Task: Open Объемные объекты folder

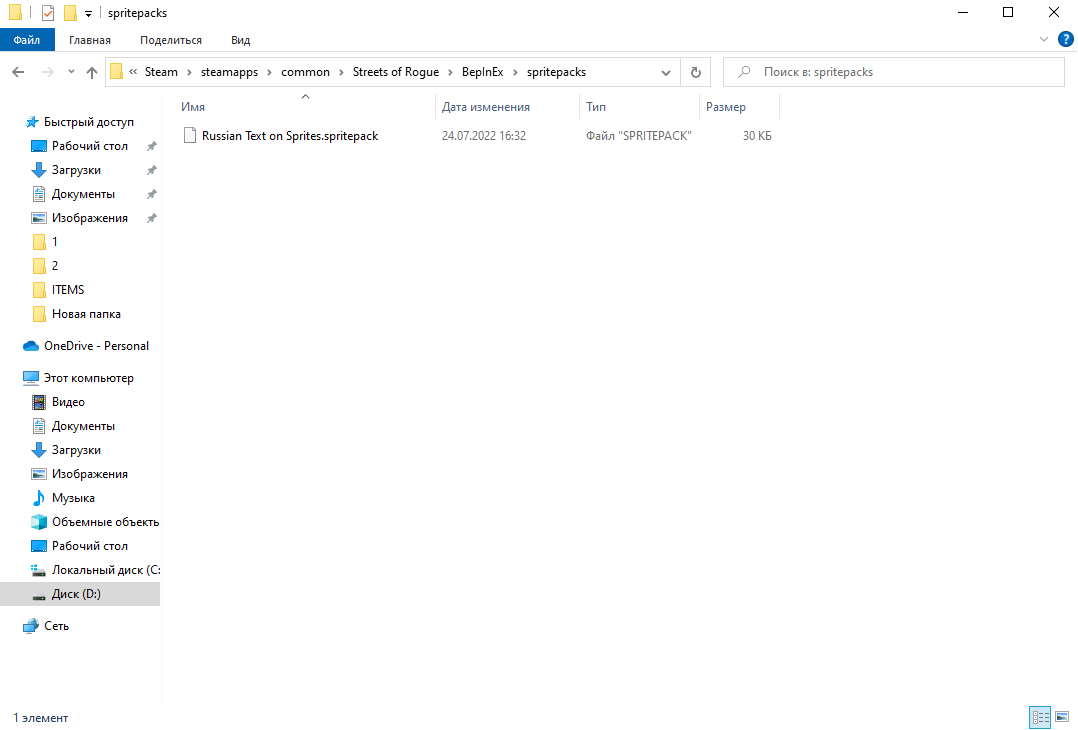Action: (105, 522)
